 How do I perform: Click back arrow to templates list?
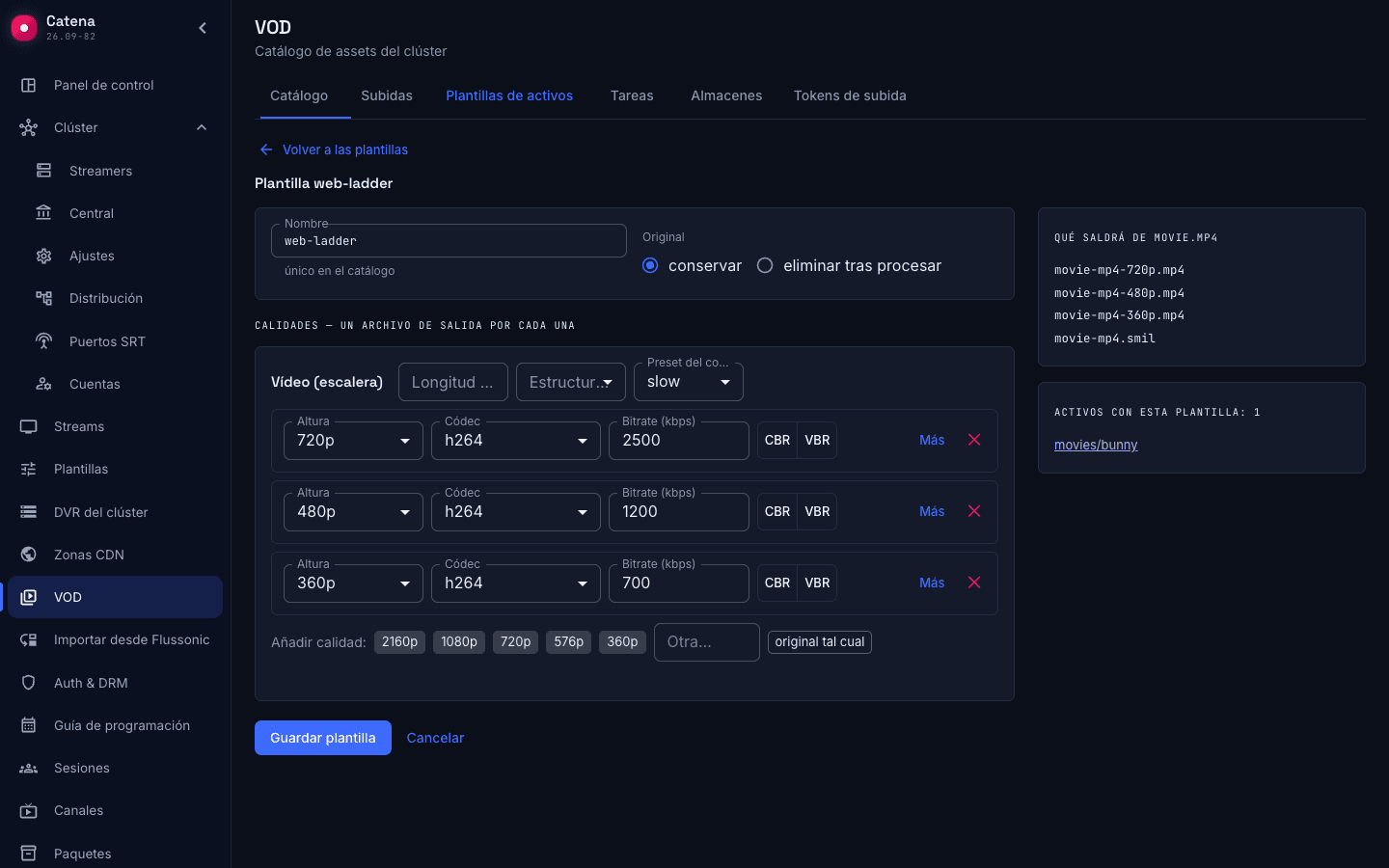[266, 149]
